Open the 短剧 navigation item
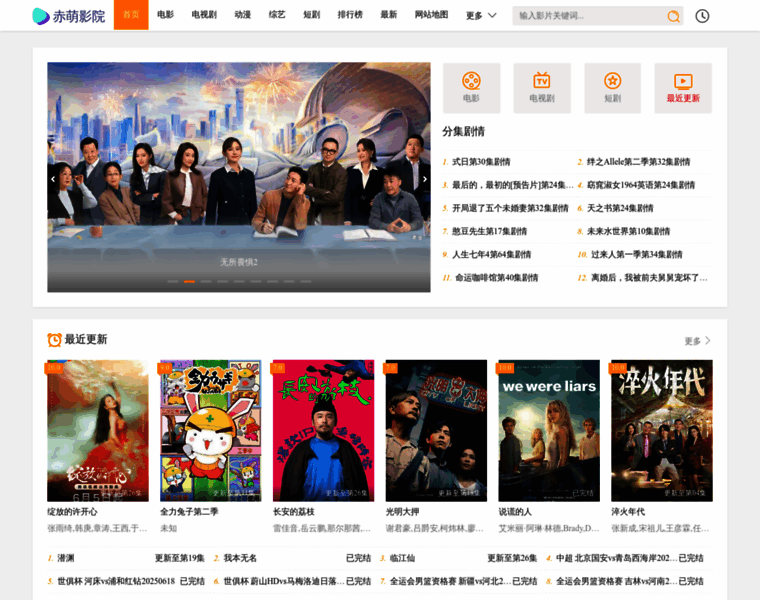The height and width of the screenshot is (600, 760). click(312, 15)
